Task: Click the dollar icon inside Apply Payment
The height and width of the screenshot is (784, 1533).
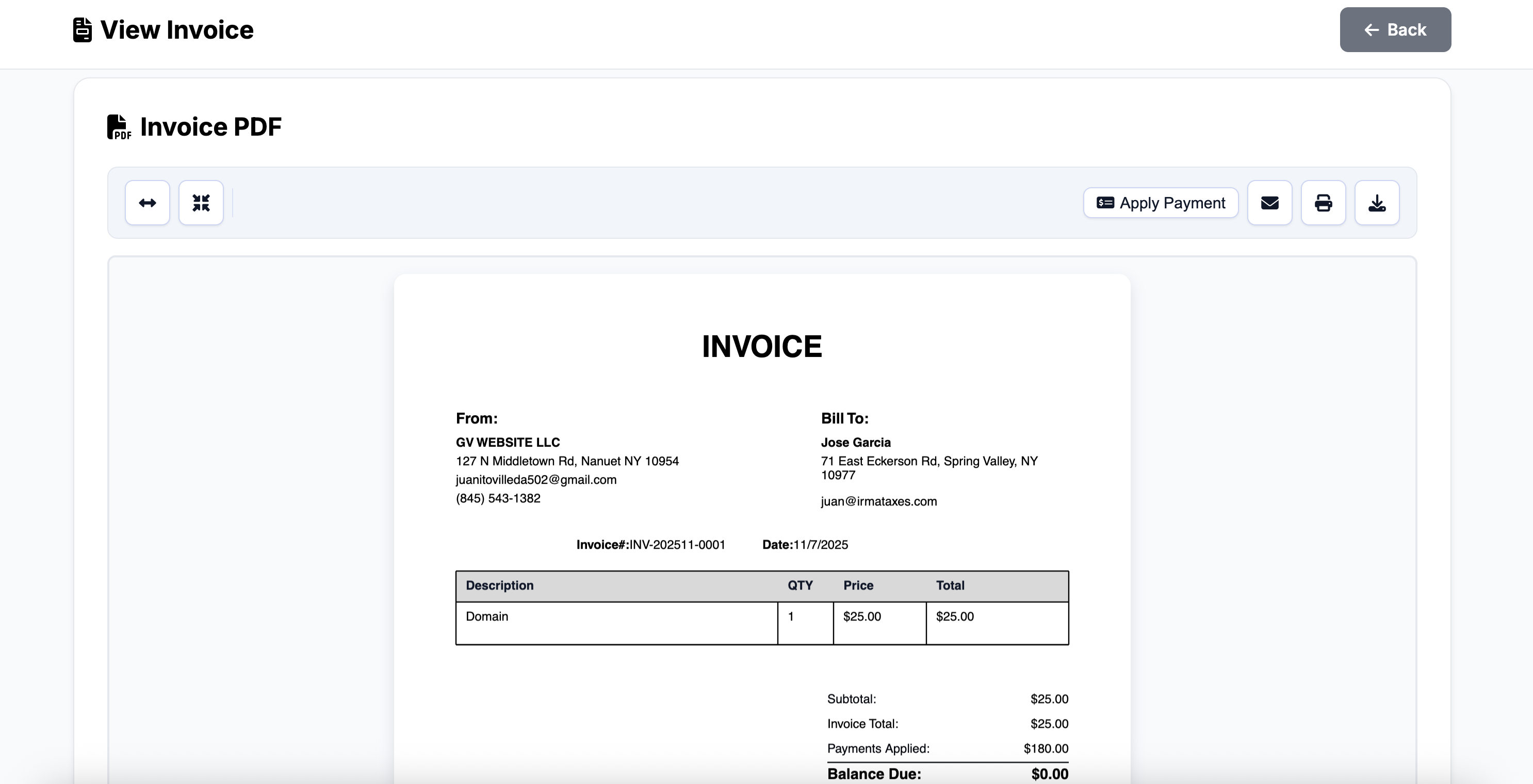Action: (1105, 202)
